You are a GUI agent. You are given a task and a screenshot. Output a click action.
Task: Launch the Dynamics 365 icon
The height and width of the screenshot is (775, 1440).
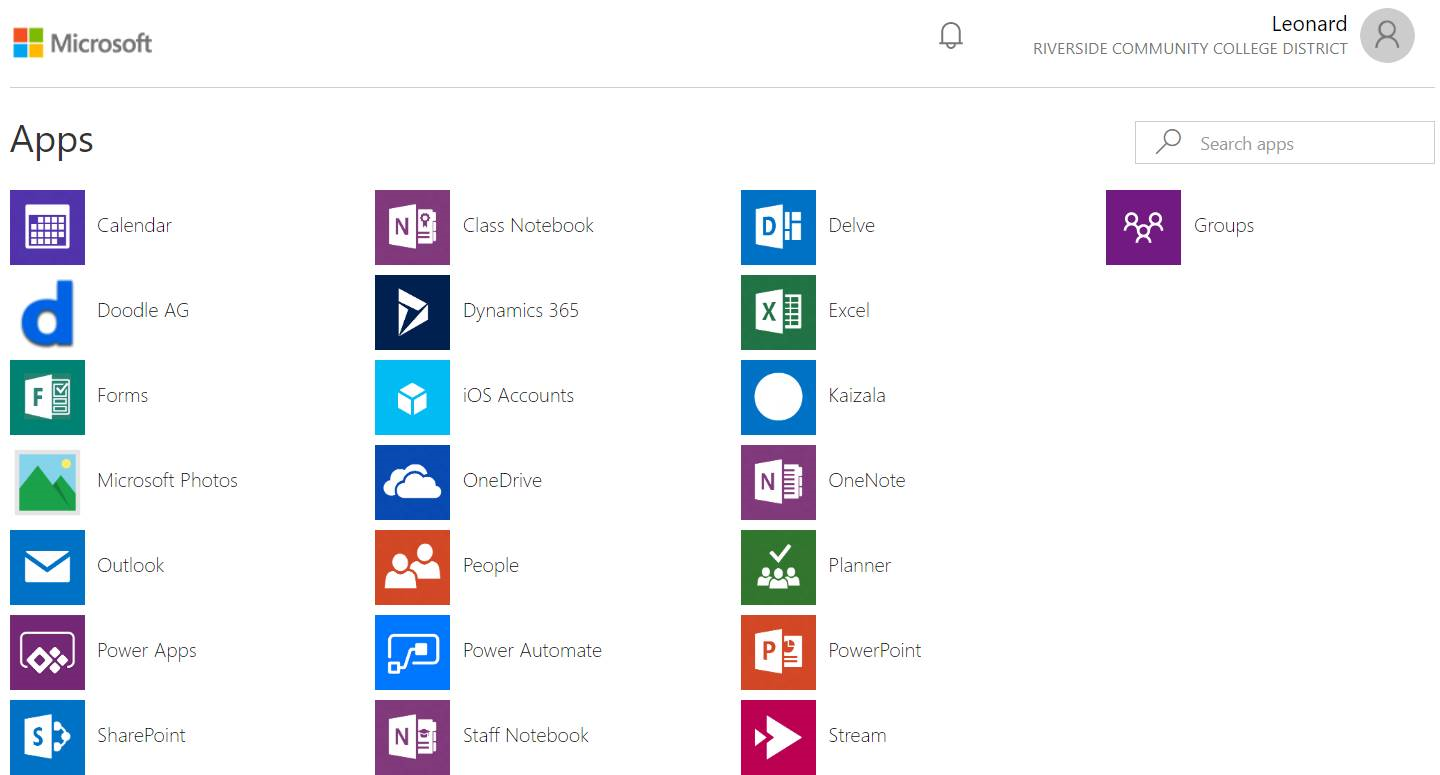(412, 312)
